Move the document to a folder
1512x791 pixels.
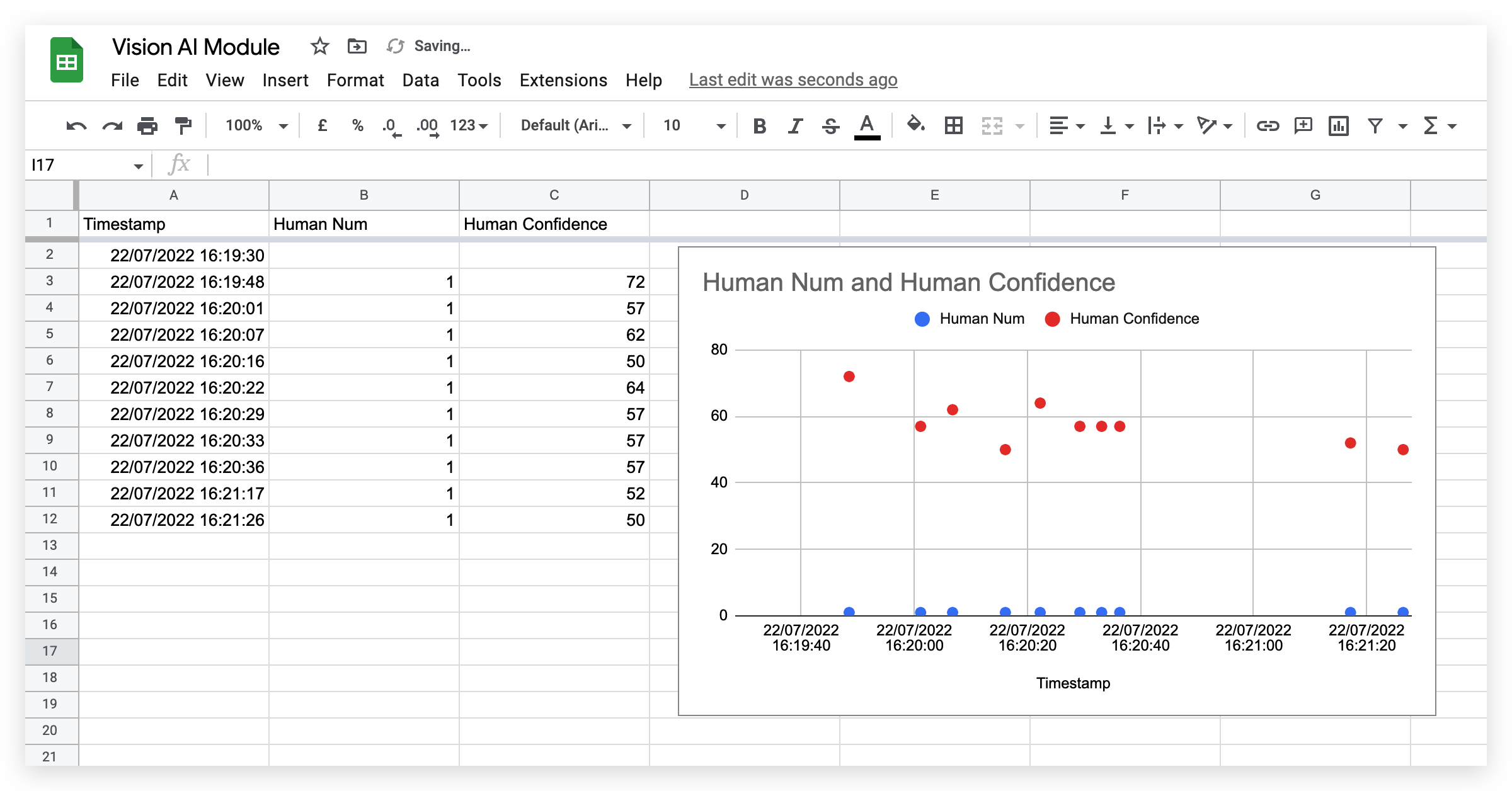357,46
